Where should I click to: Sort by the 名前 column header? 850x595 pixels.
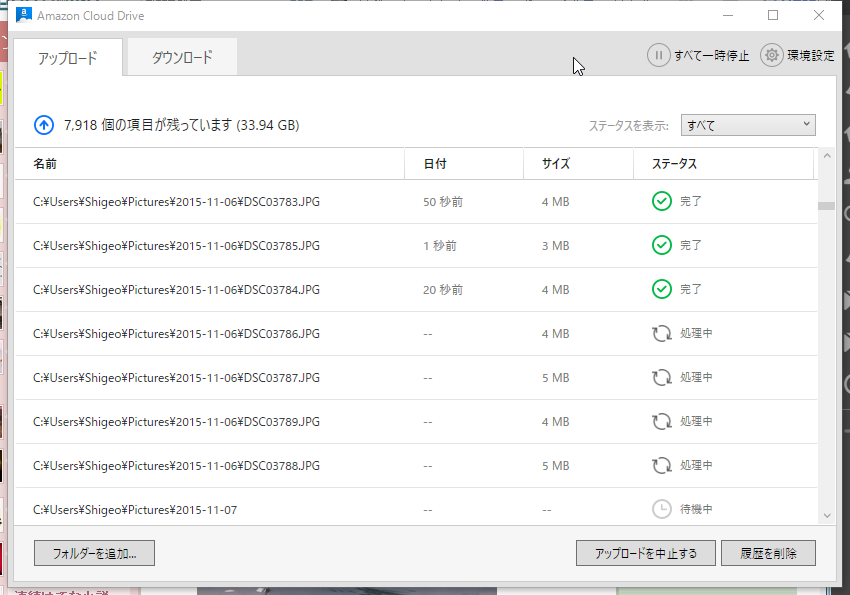209,164
